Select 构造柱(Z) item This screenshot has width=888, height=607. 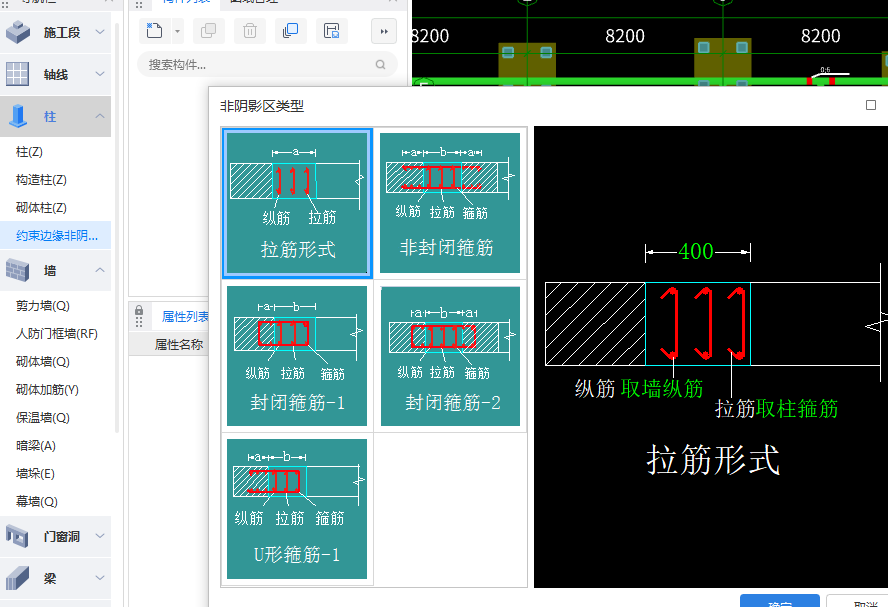coord(41,180)
